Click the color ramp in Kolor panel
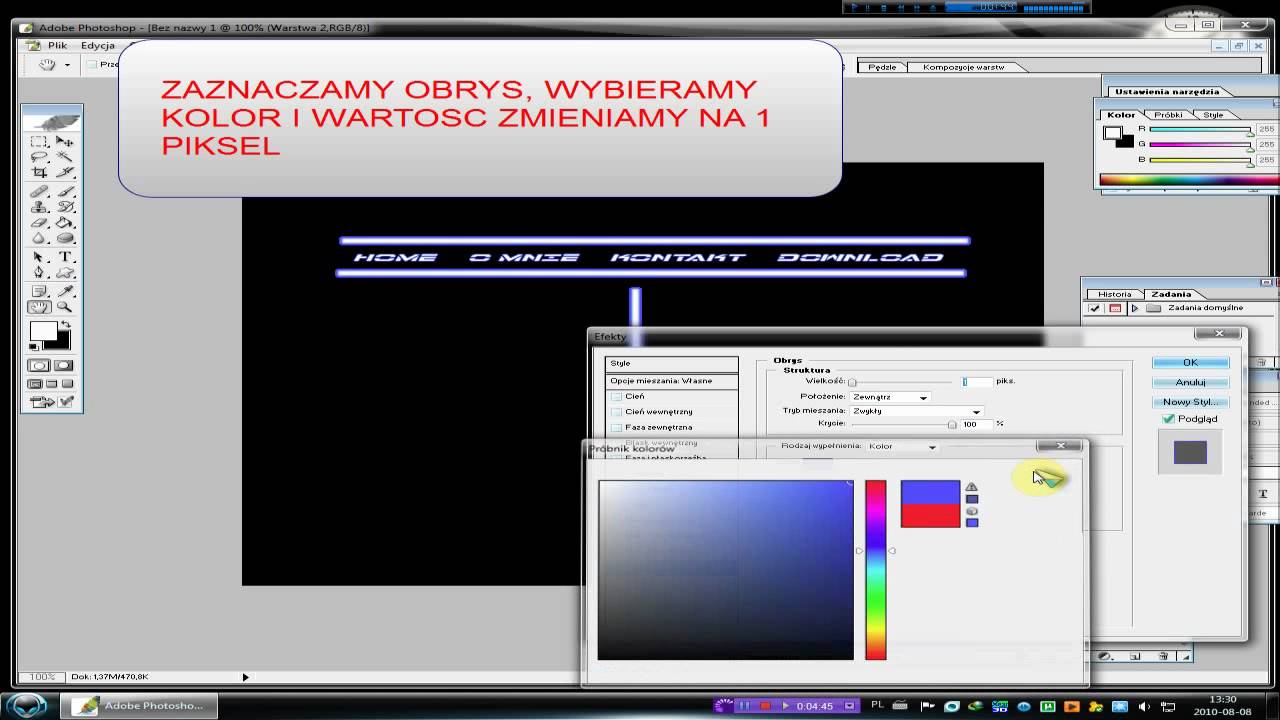Viewport: 1280px width, 720px height. (x=1189, y=181)
